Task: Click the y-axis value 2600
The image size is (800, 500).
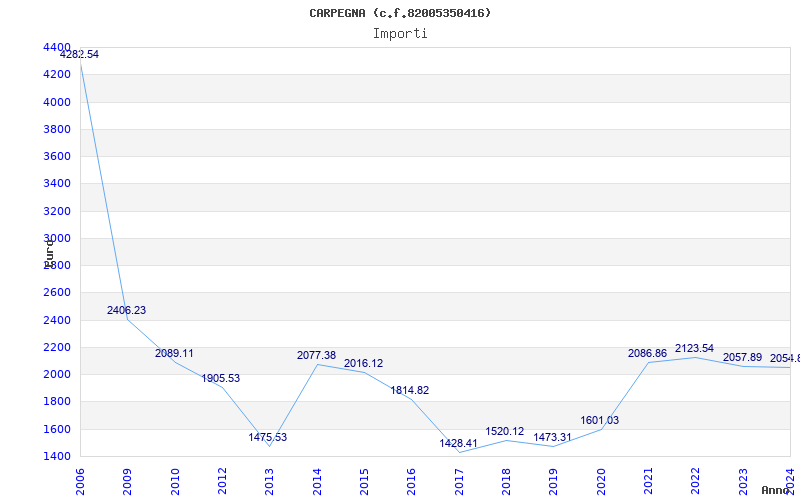Action: (x=57, y=292)
